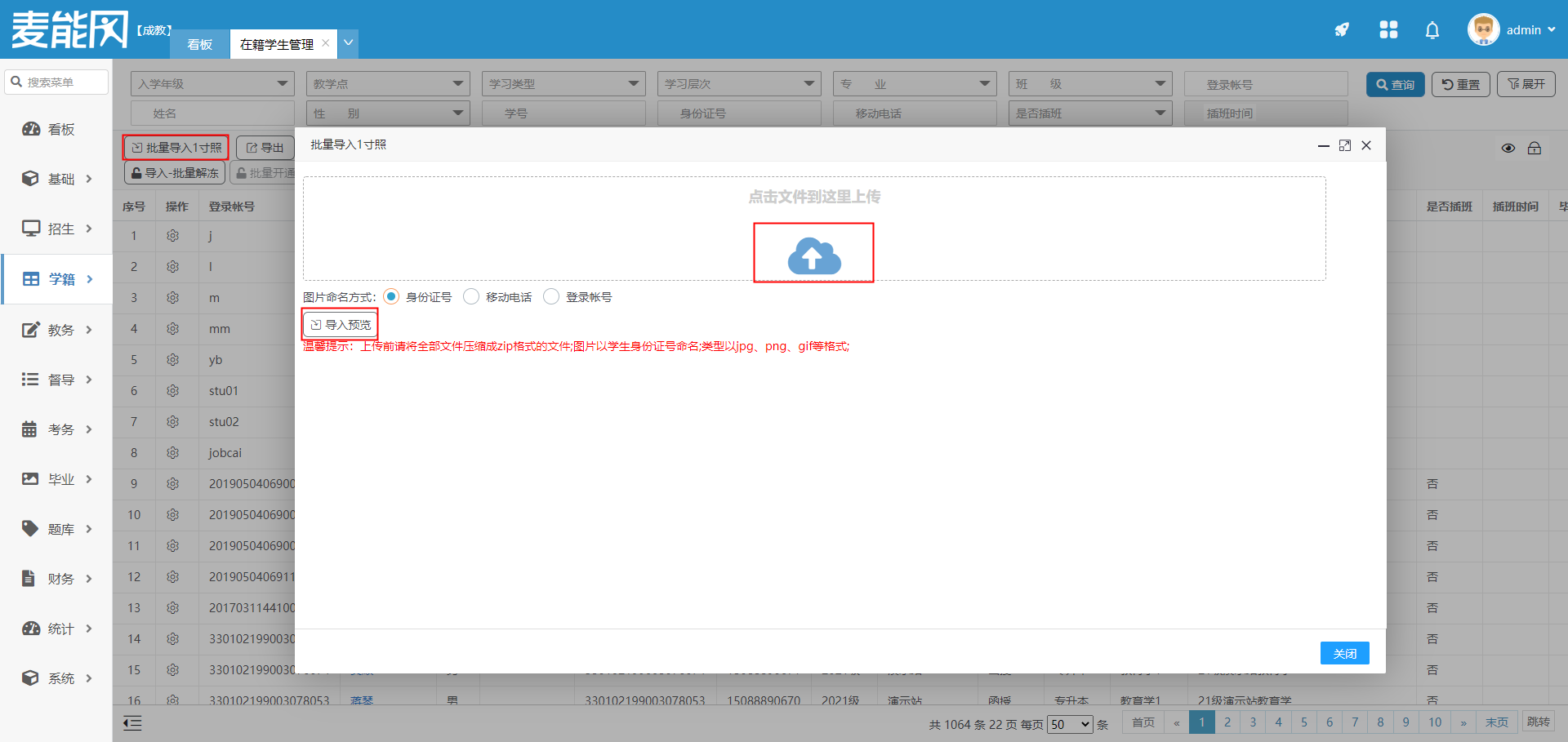Image resolution: width=1568 pixels, height=742 pixels.
Task: Choose 登录帐号 naming radio button
Action: [x=551, y=297]
